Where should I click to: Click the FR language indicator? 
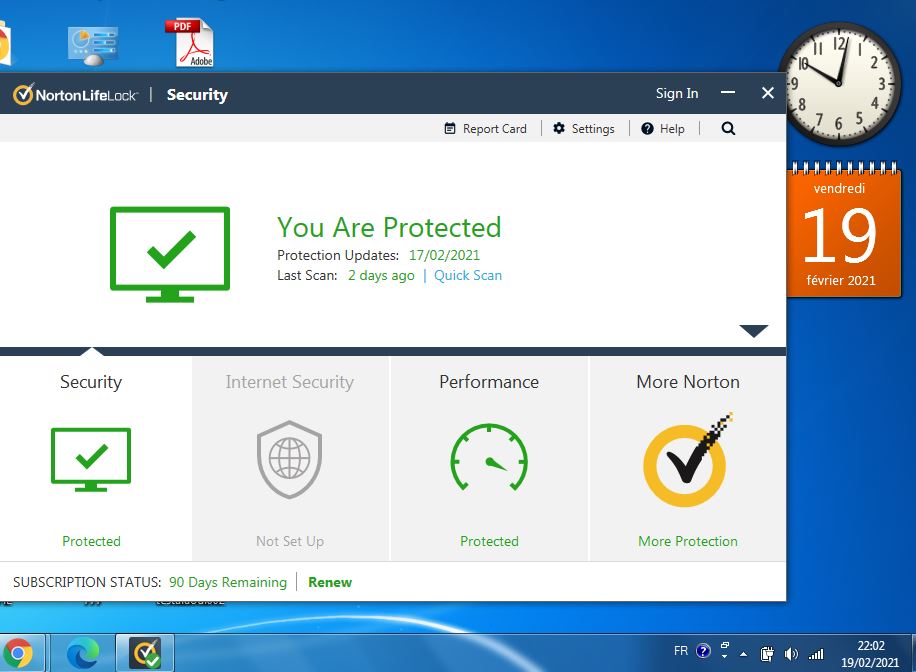(681, 651)
